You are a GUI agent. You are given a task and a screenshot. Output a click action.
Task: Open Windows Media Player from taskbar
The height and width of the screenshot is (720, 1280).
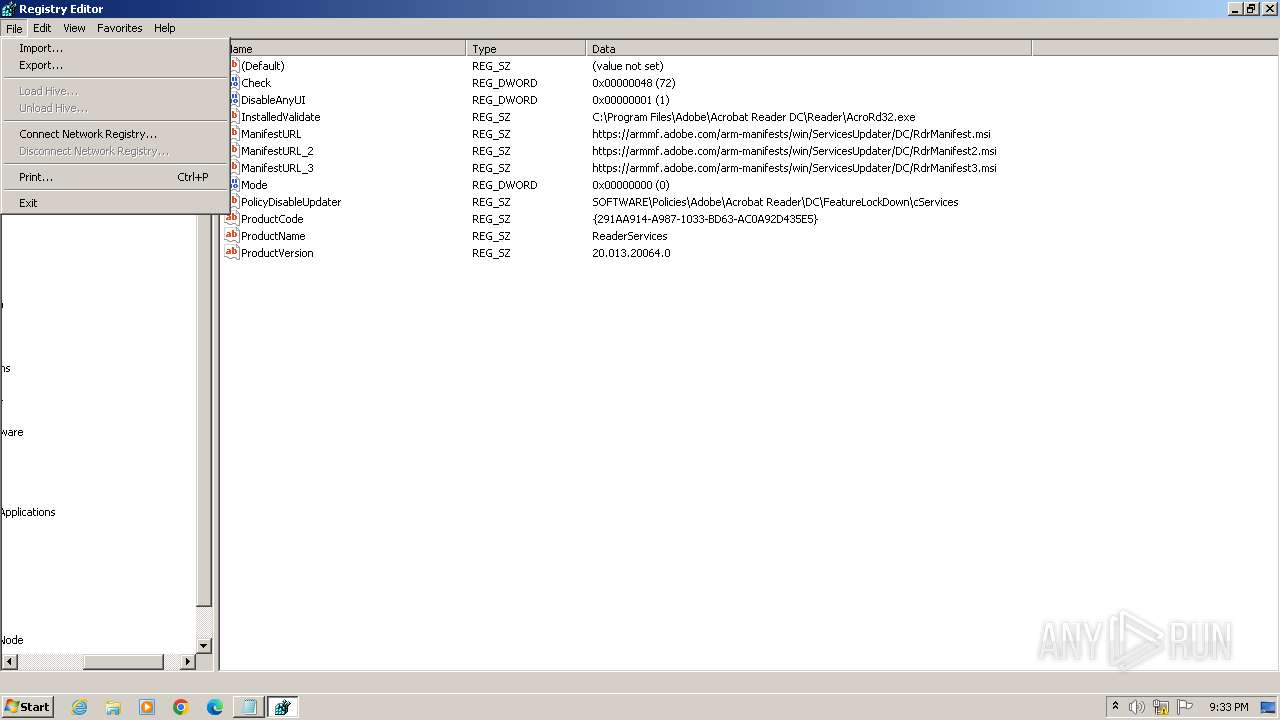[147, 707]
